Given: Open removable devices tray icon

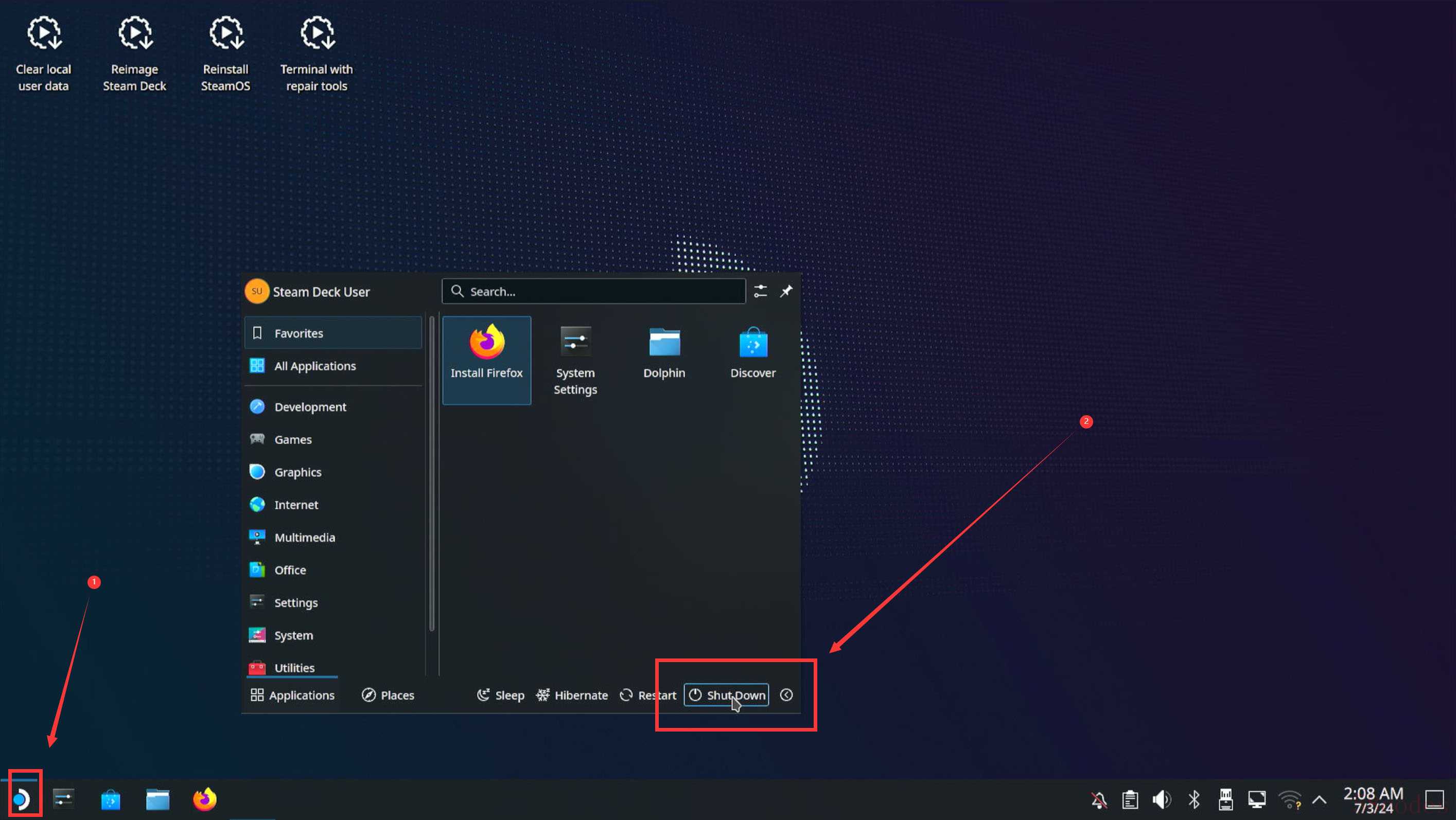Looking at the screenshot, I should click(1225, 799).
